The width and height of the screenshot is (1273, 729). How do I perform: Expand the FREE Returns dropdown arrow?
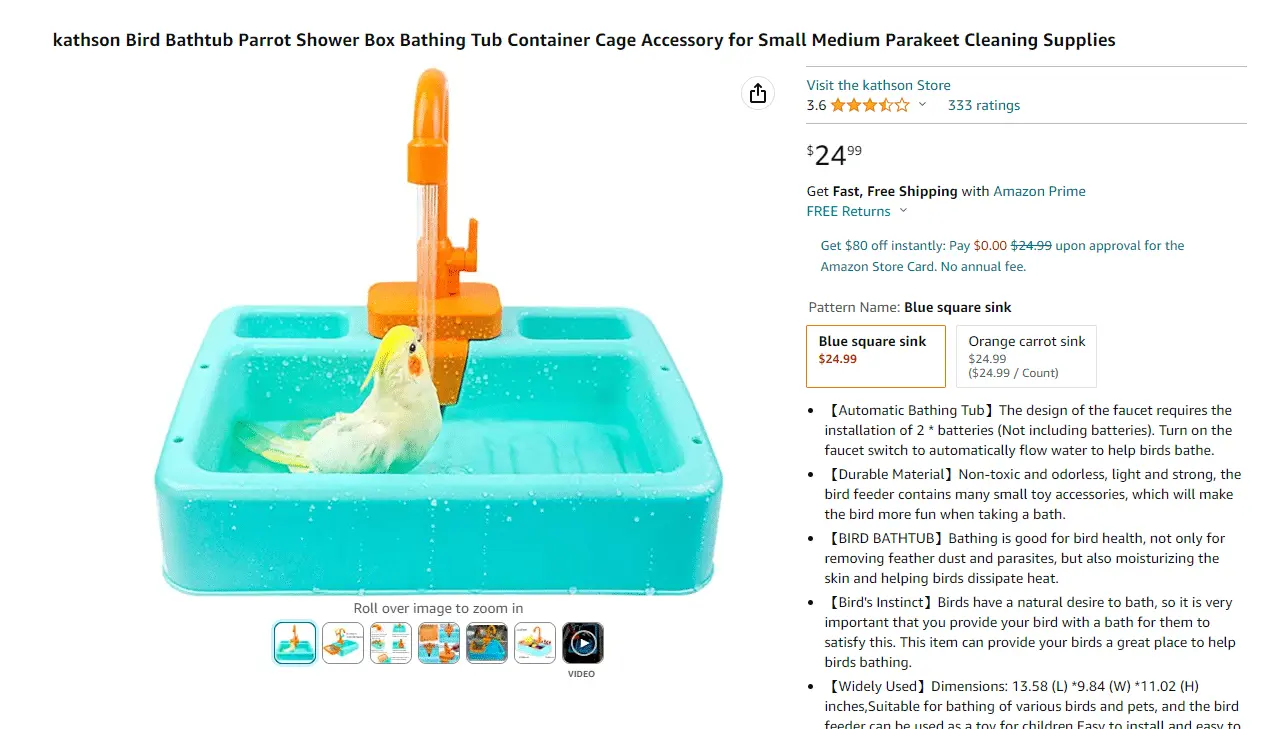click(x=903, y=211)
